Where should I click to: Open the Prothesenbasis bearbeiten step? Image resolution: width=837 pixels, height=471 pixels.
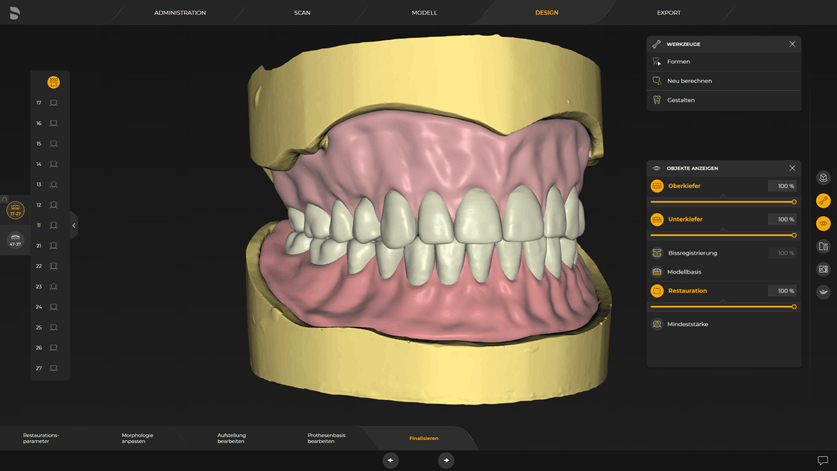point(326,438)
